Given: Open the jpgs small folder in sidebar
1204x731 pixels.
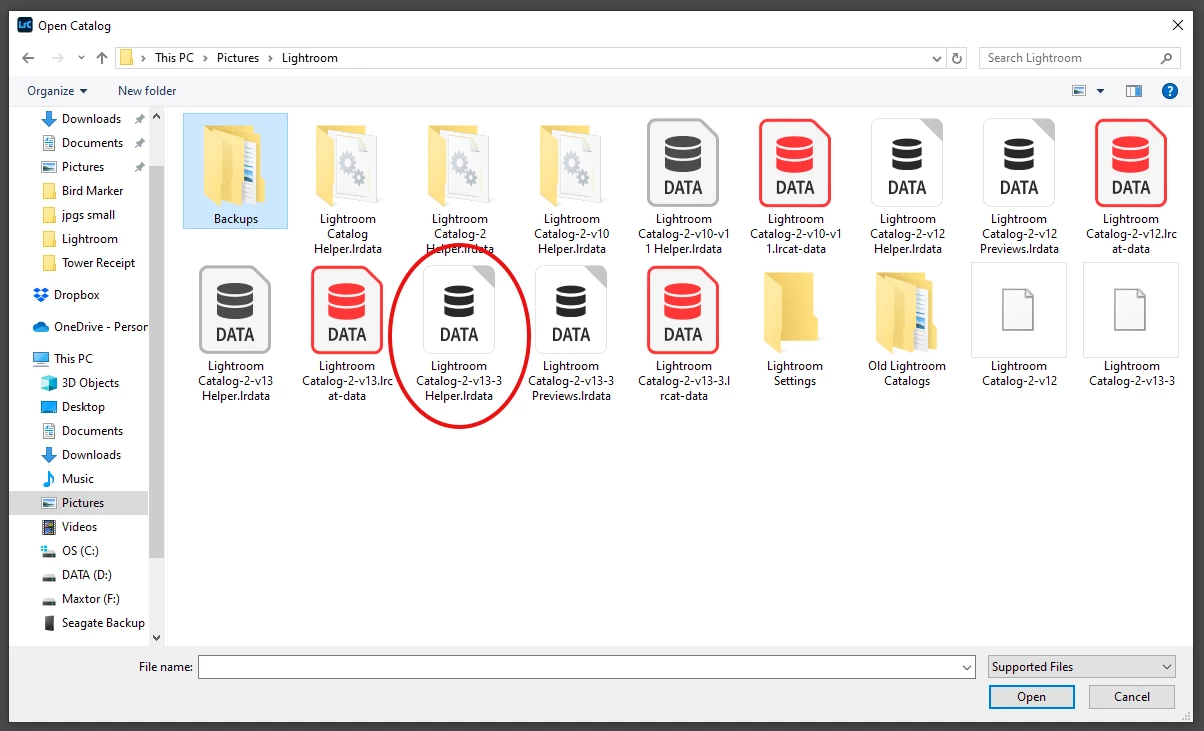Looking at the screenshot, I should pyautogui.click(x=88, y=215).
